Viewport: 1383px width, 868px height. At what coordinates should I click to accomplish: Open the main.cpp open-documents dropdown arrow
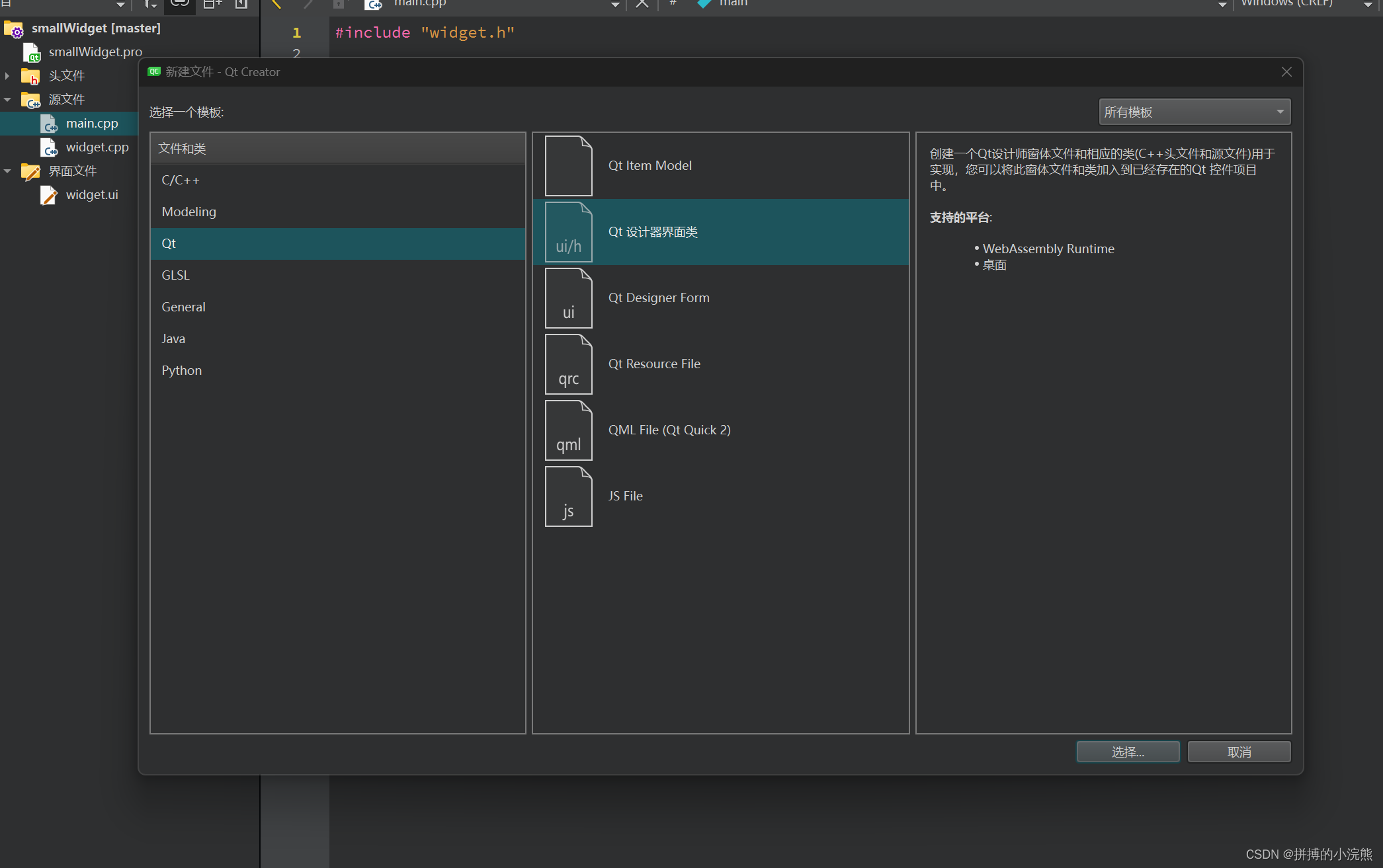[615, 5]
